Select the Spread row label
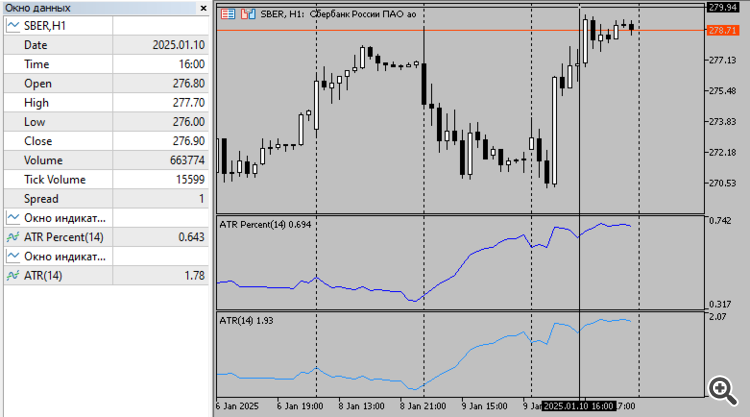 [41, 199]
